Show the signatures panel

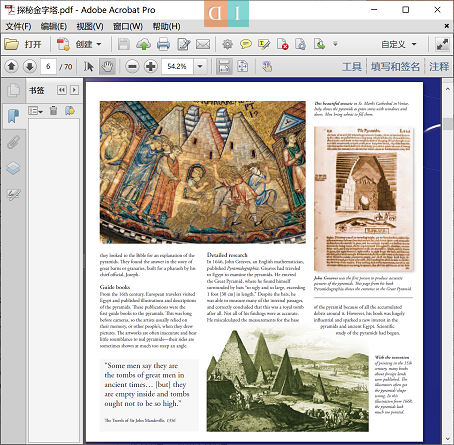click(x=13, y=194)
